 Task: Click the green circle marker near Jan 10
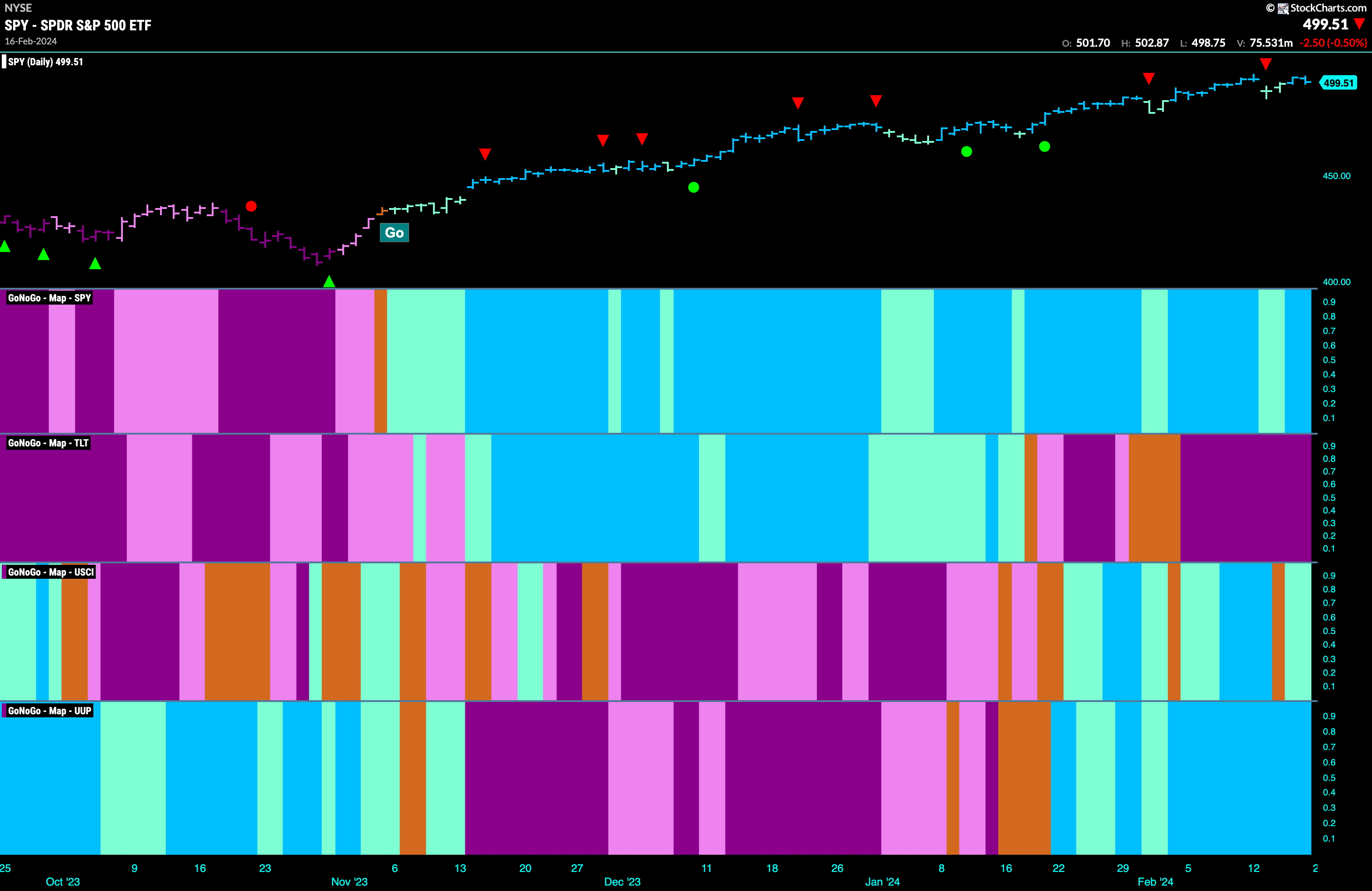click(967, 151)
